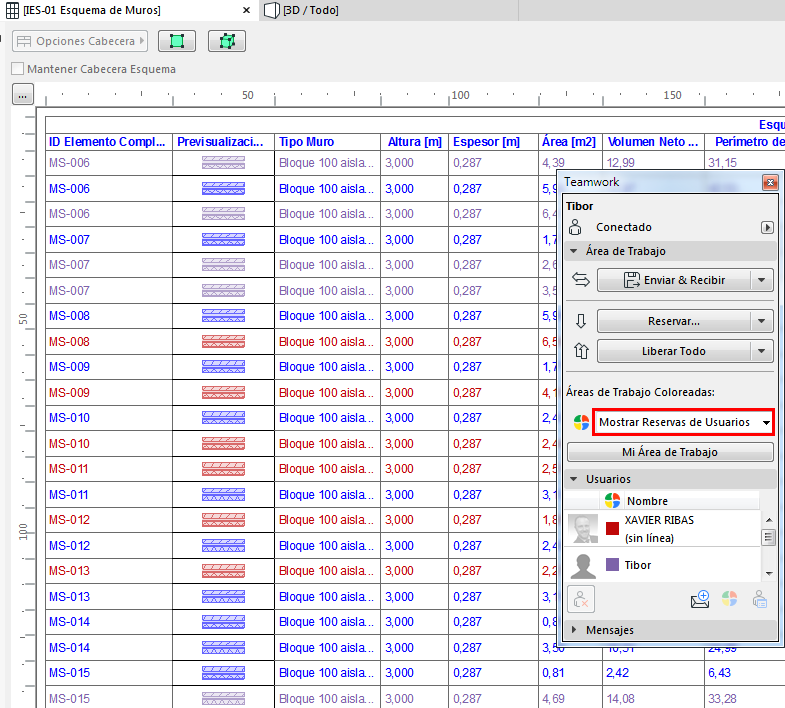Image resolution: width=785 pixels, height=708 pixels.
Task: Click the Mi Área de Trabajo button
Action: tap(670, 452)
